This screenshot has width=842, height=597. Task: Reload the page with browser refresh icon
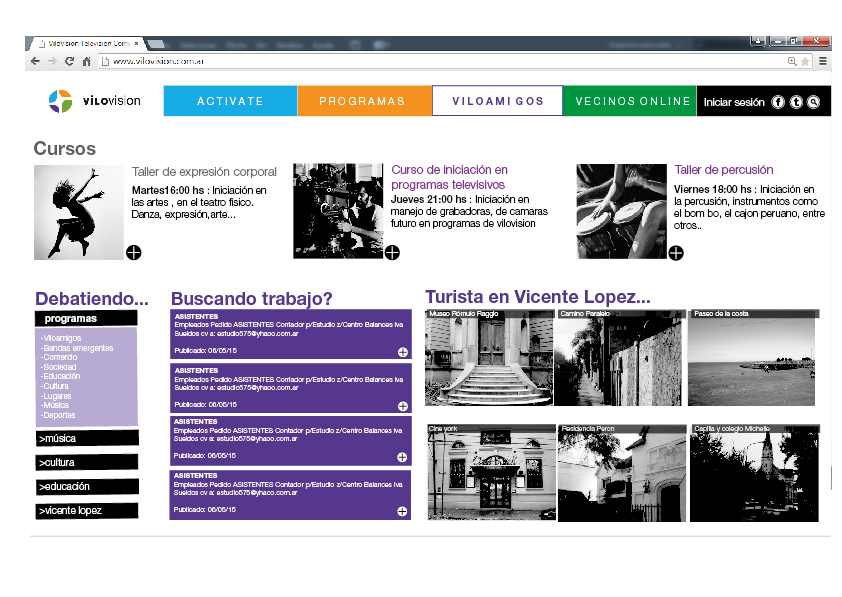pos(69,61)
